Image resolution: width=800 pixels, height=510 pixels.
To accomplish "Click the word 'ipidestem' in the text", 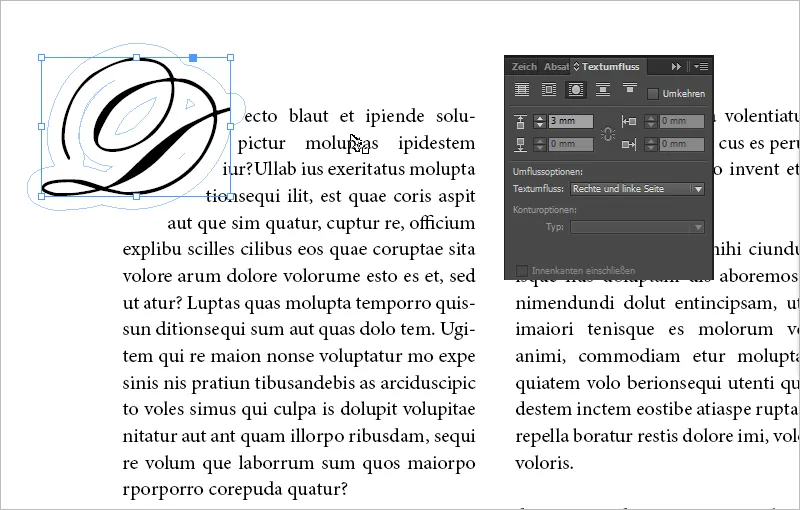I will (437, 143).
